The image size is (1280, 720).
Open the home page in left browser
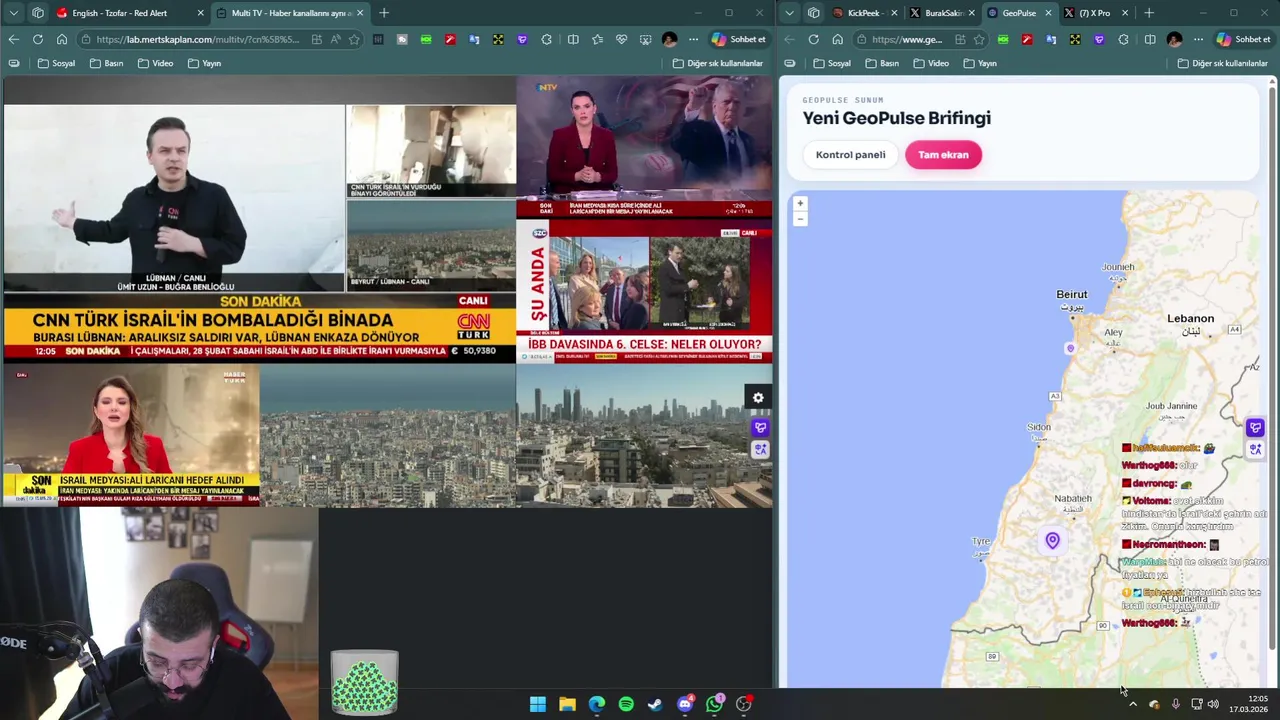[x=62, y=39]
